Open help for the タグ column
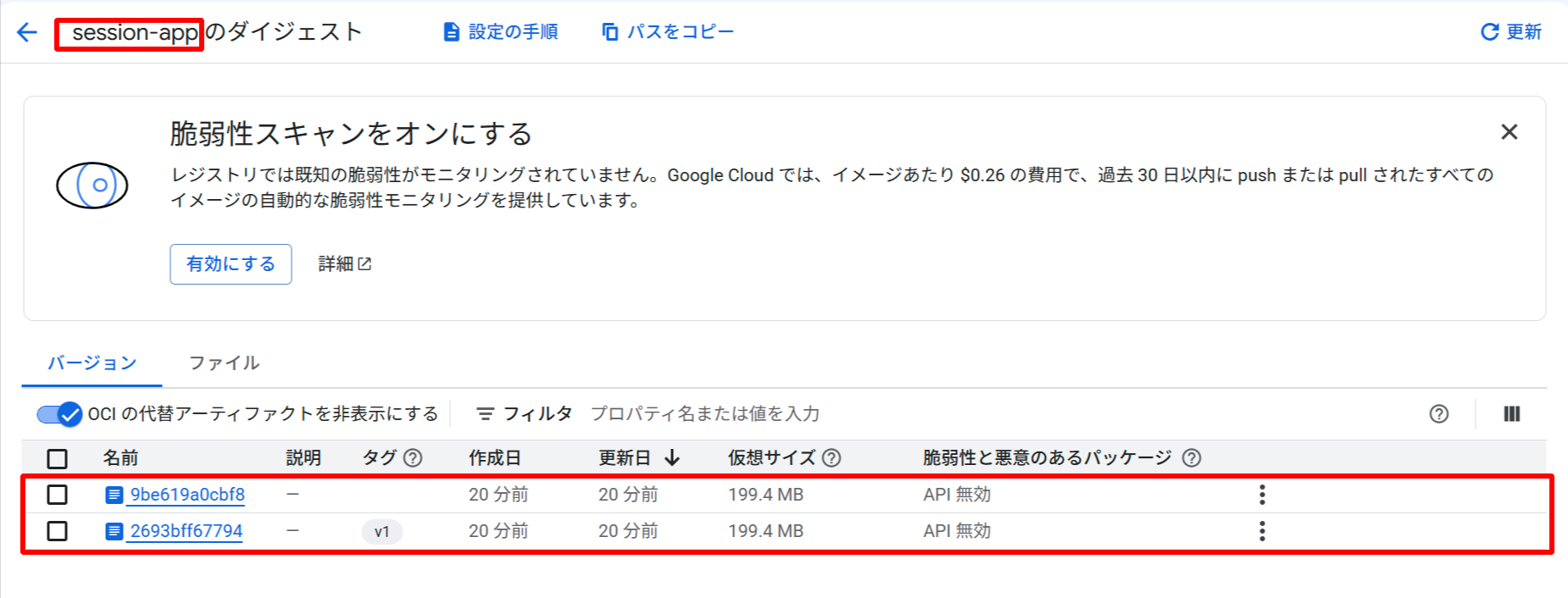Screen dimensions: 1568x598 coord(413,458)
